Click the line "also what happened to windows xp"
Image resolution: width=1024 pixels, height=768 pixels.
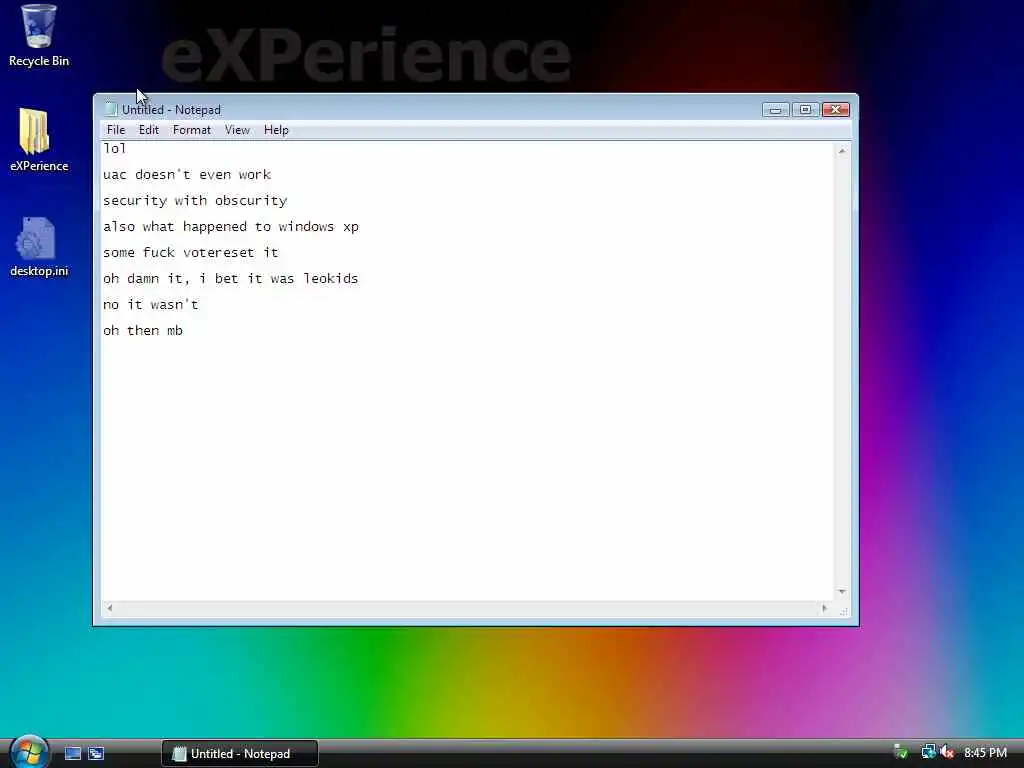(231, 227)
